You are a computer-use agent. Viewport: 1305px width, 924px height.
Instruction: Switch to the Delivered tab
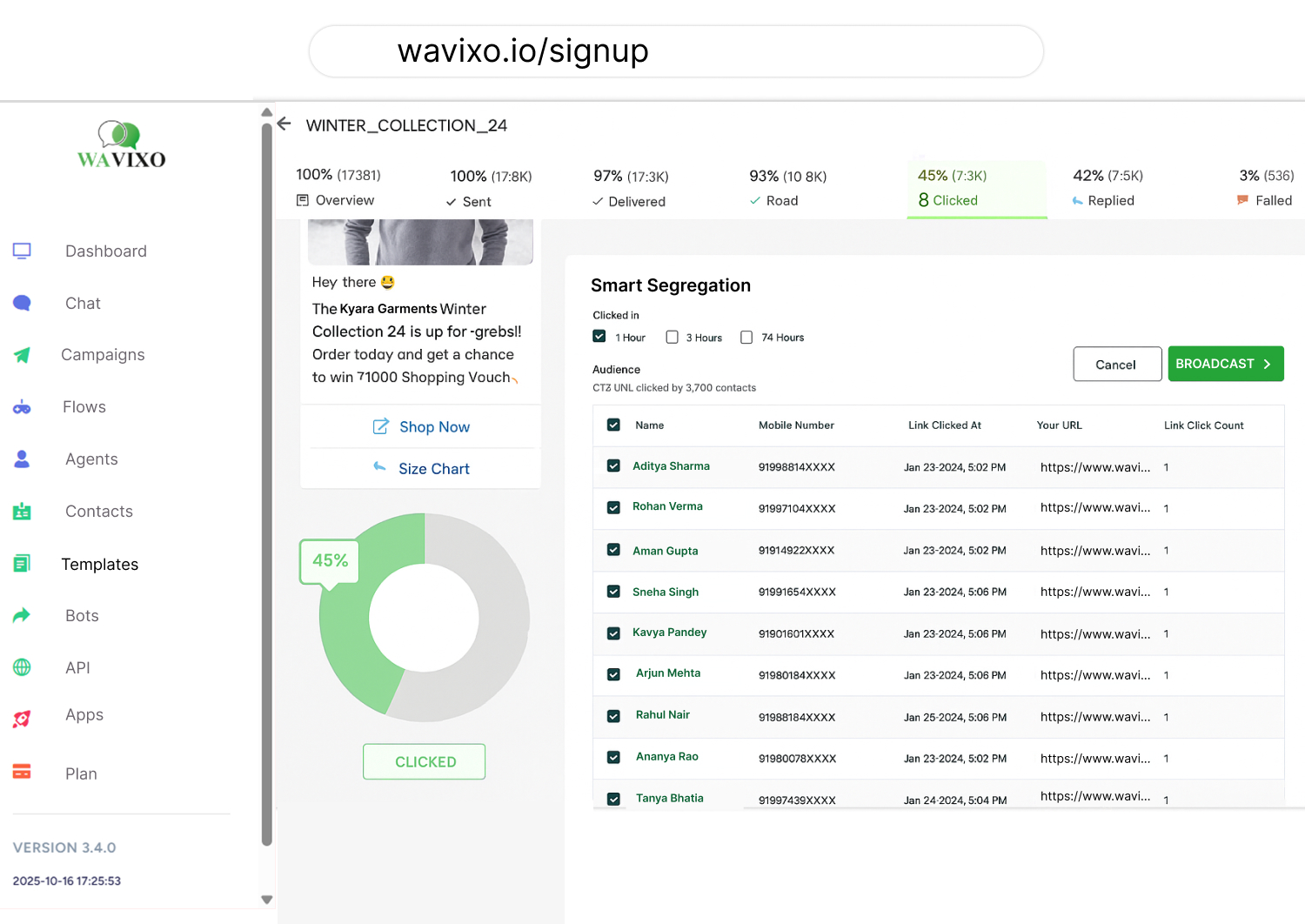coord(629,201)
